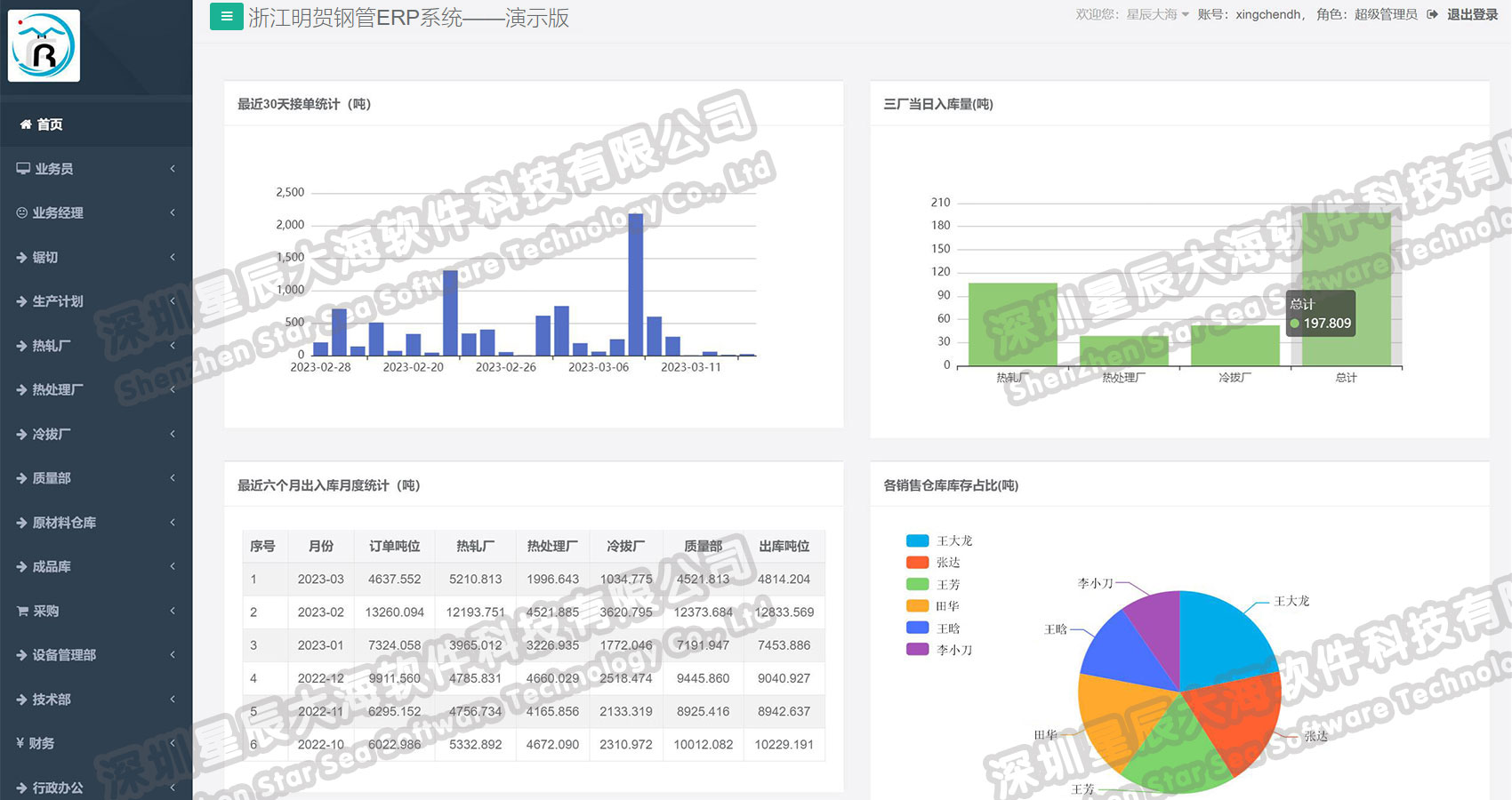Screen dimensions: 1512x800
Task: Expand the 锯切 menu chevron
Action: 173,257
